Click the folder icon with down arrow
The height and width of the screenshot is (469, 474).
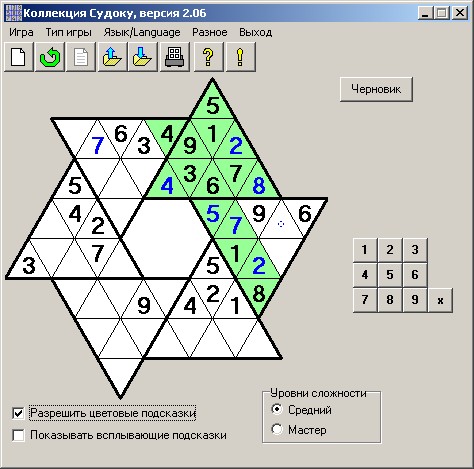143,57
